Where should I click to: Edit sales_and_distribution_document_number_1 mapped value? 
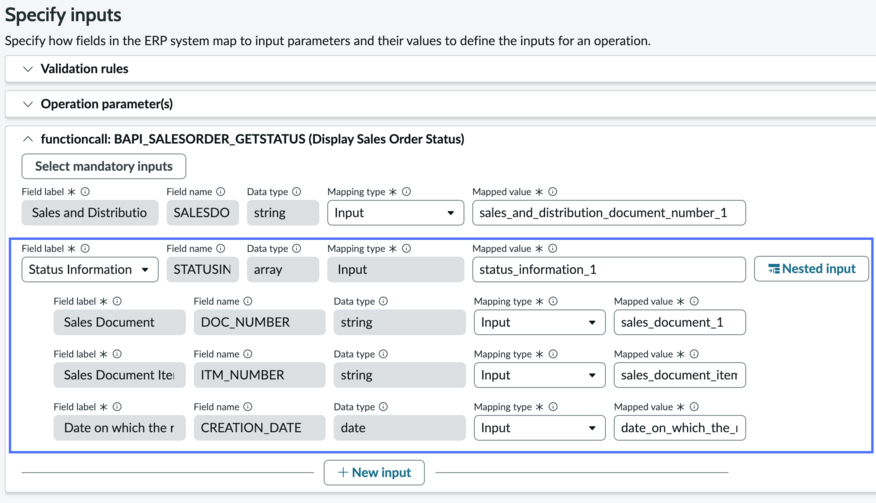click(609, 213)
